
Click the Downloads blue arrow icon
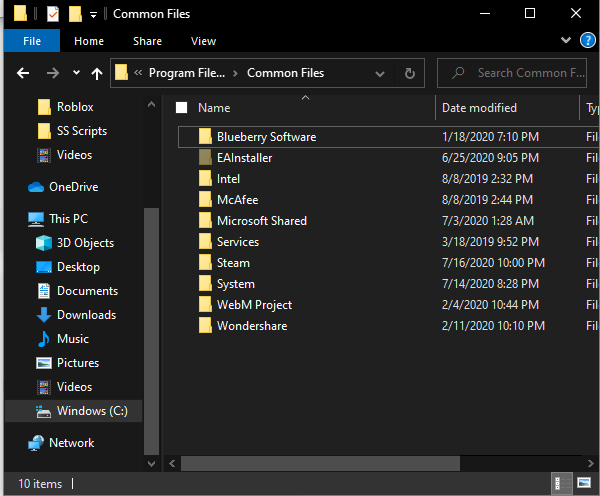coord(44,315)
